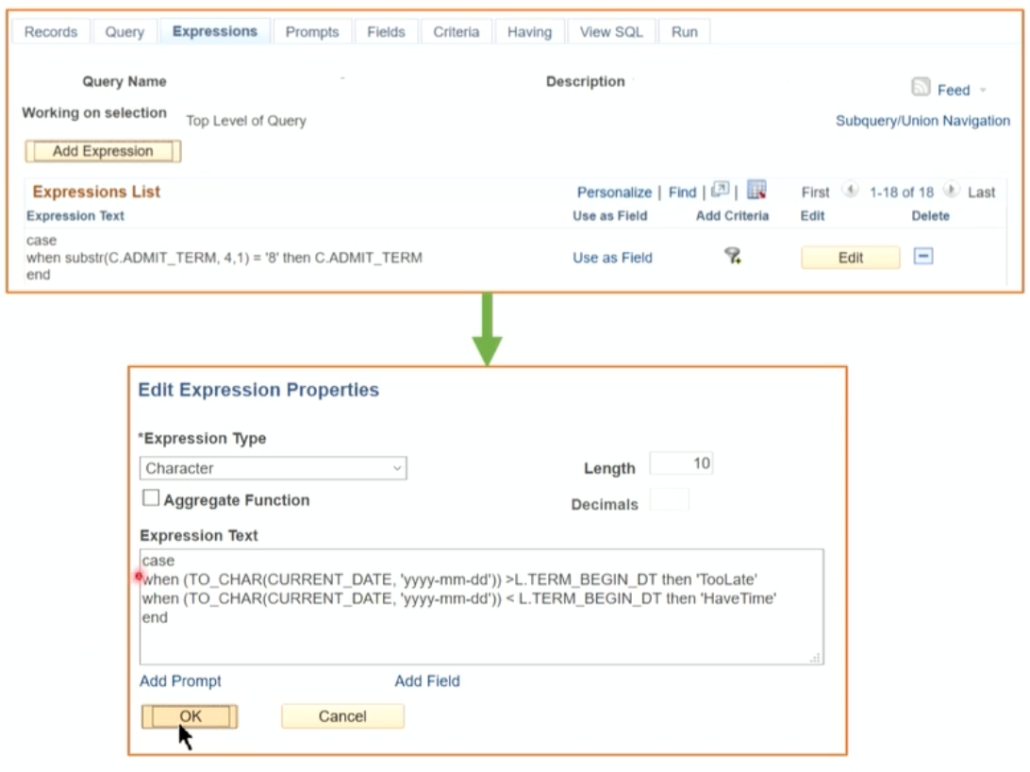Click the Download to Excel spreadsheet icon
1030x772 pixels.
[x=756, y=190]
